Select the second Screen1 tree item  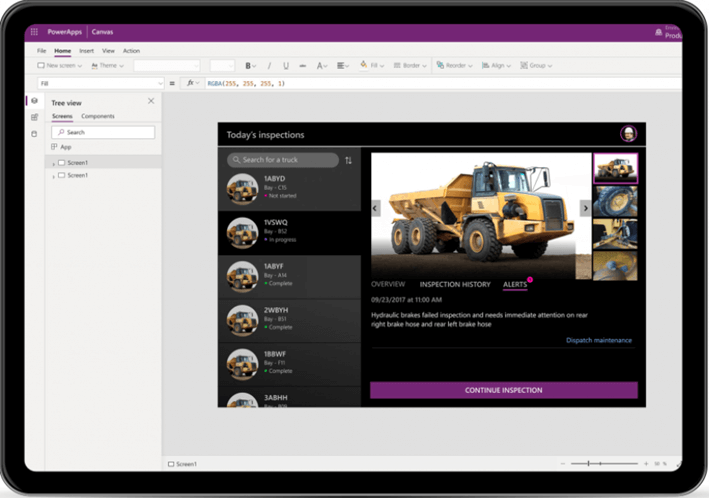pyautogui.click(x=77, y=175)
